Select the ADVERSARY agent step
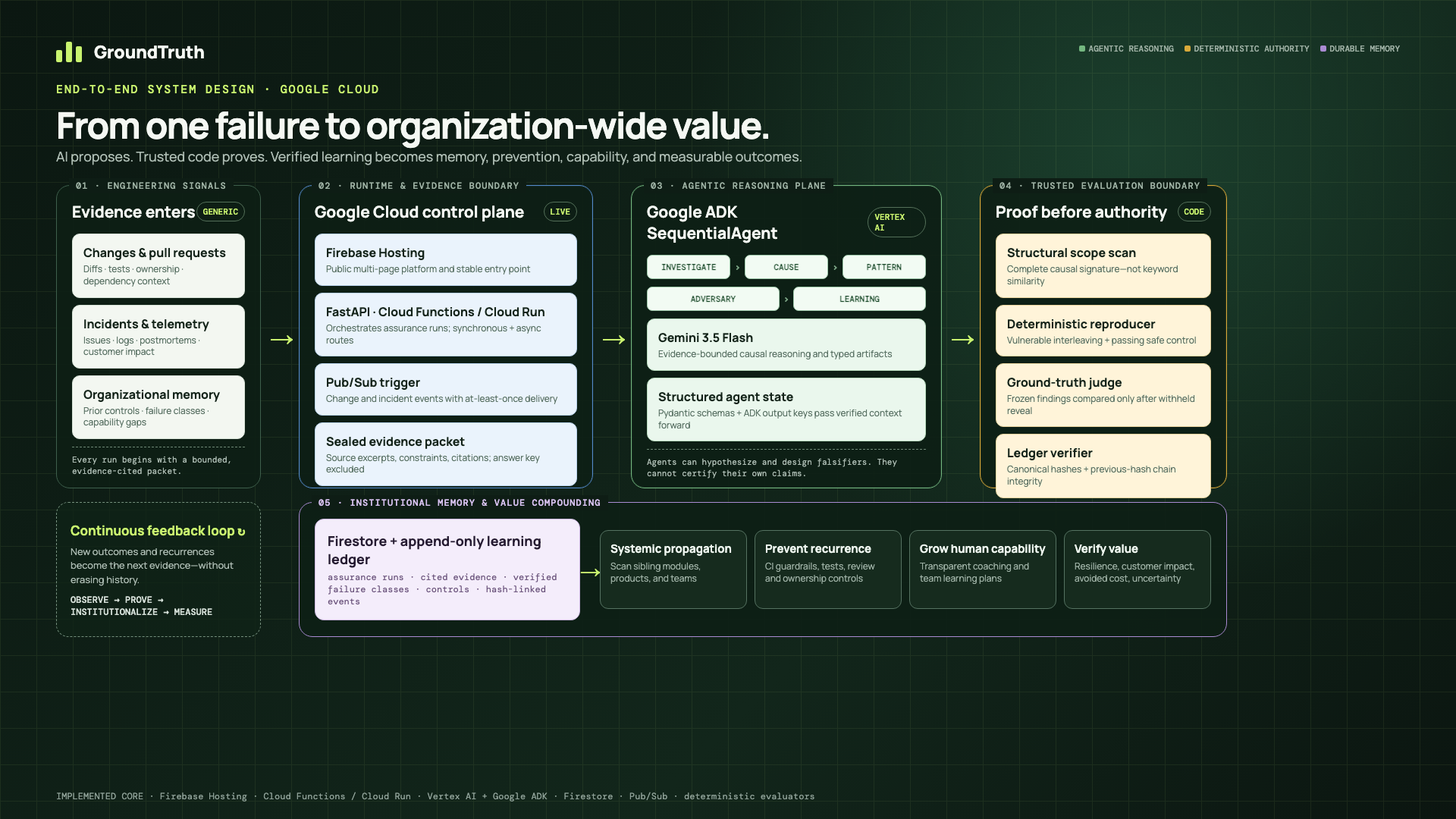Screen dimensions: 1456x819 tap(713, 299)
